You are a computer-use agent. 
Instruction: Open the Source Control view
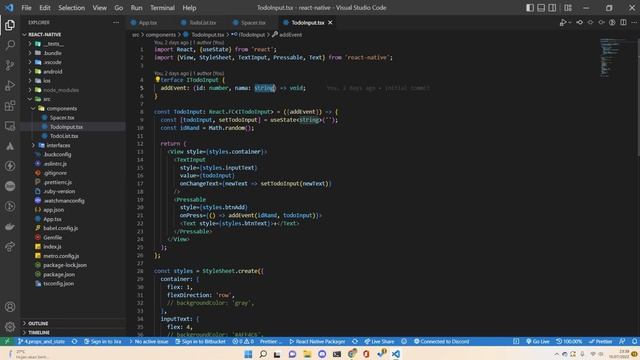(x=10, y=65)
